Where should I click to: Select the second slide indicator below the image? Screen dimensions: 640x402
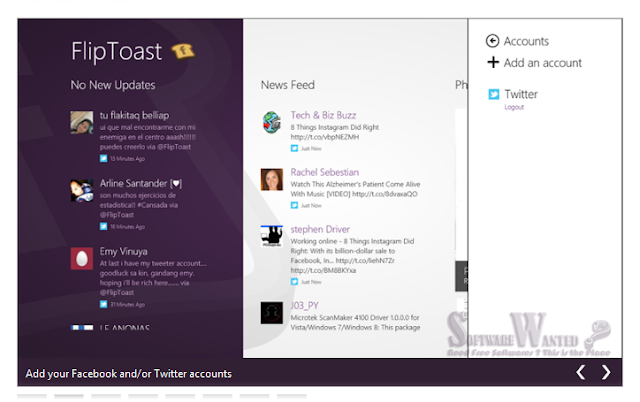(69, 395)
